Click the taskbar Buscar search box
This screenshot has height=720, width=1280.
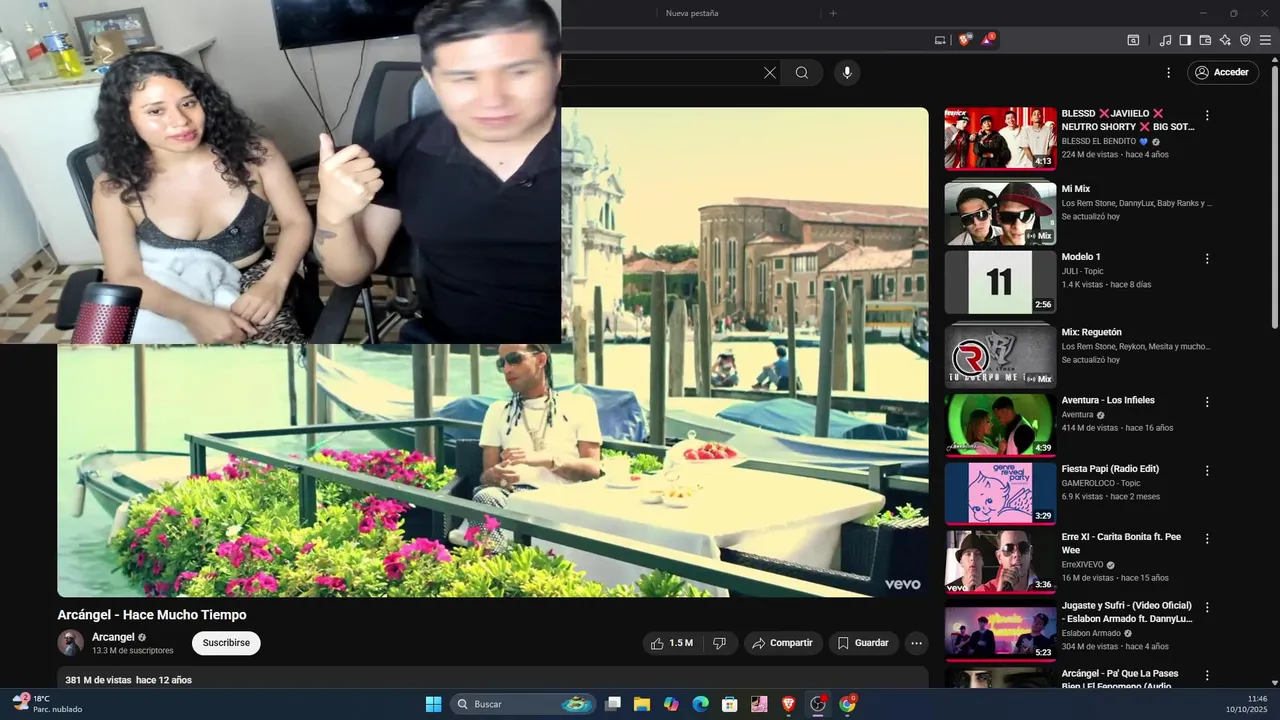(523, 704)
